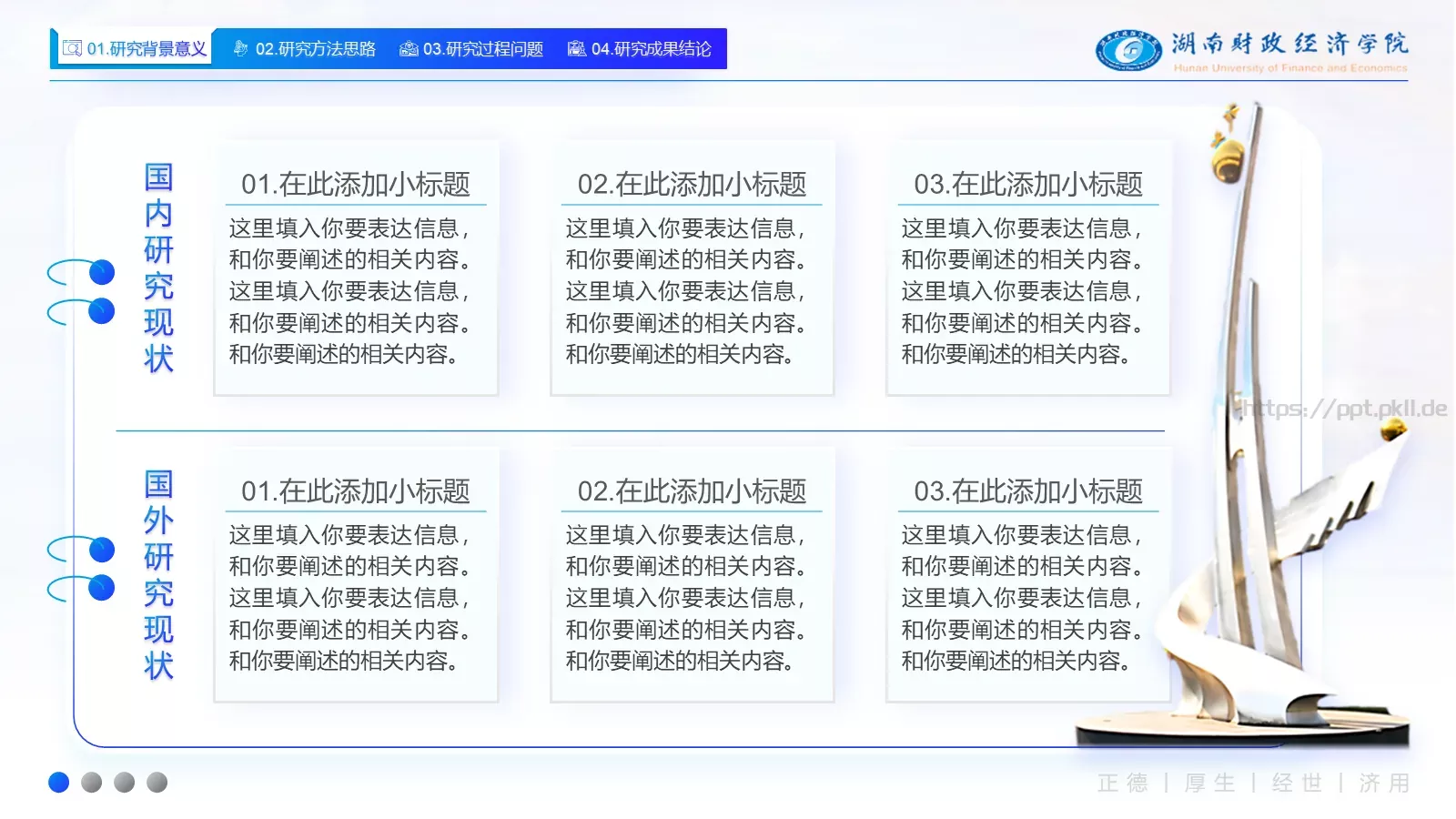Click body text of 国外 card 01
The image size is (1456, 819).
click(349, 598)
